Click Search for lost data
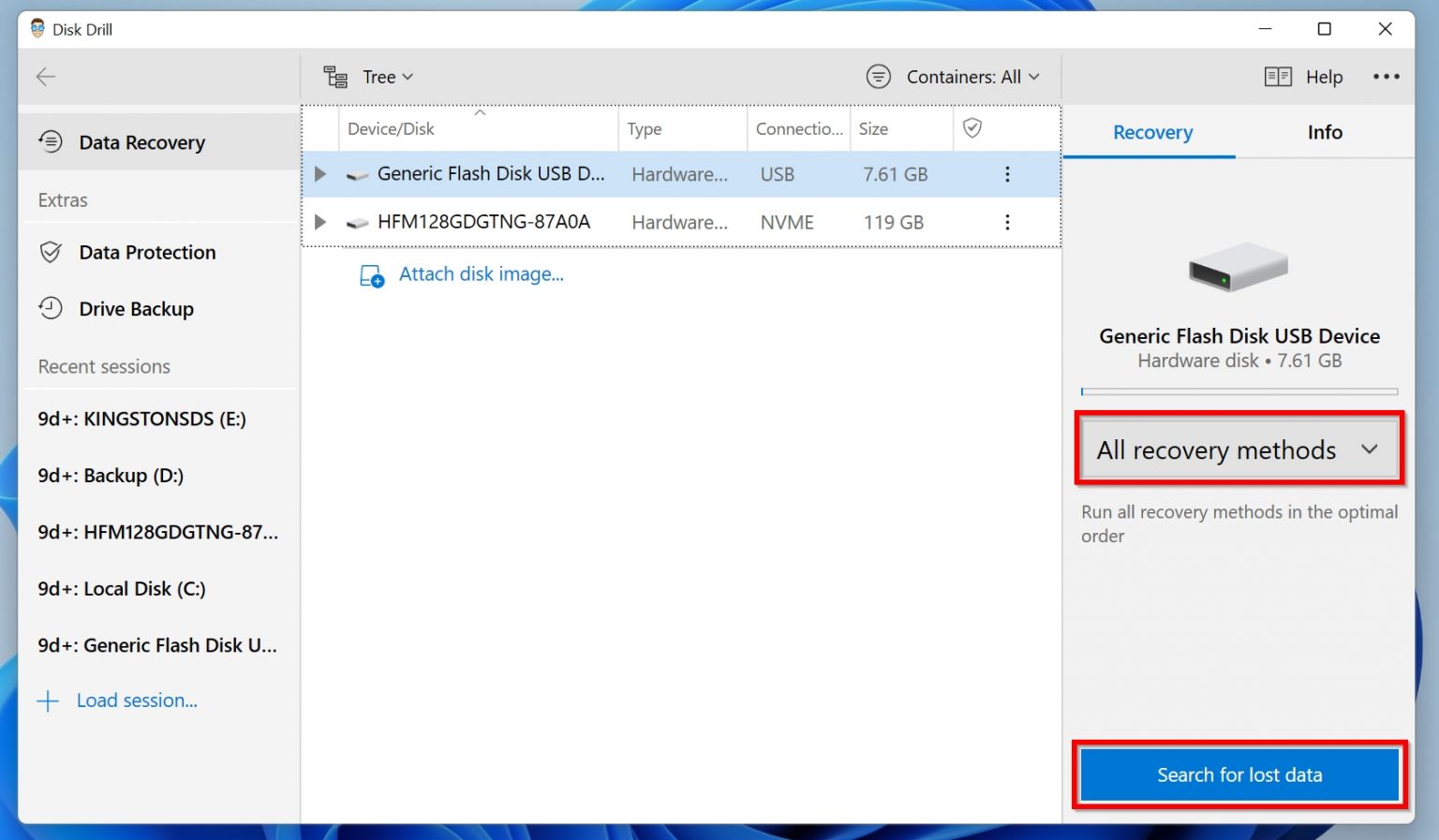Screen dimensions: 1439x840 1239,774
